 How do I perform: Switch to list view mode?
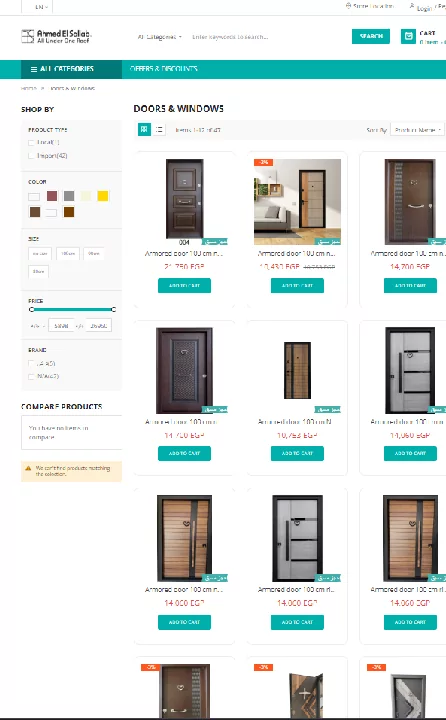[159, 129]
